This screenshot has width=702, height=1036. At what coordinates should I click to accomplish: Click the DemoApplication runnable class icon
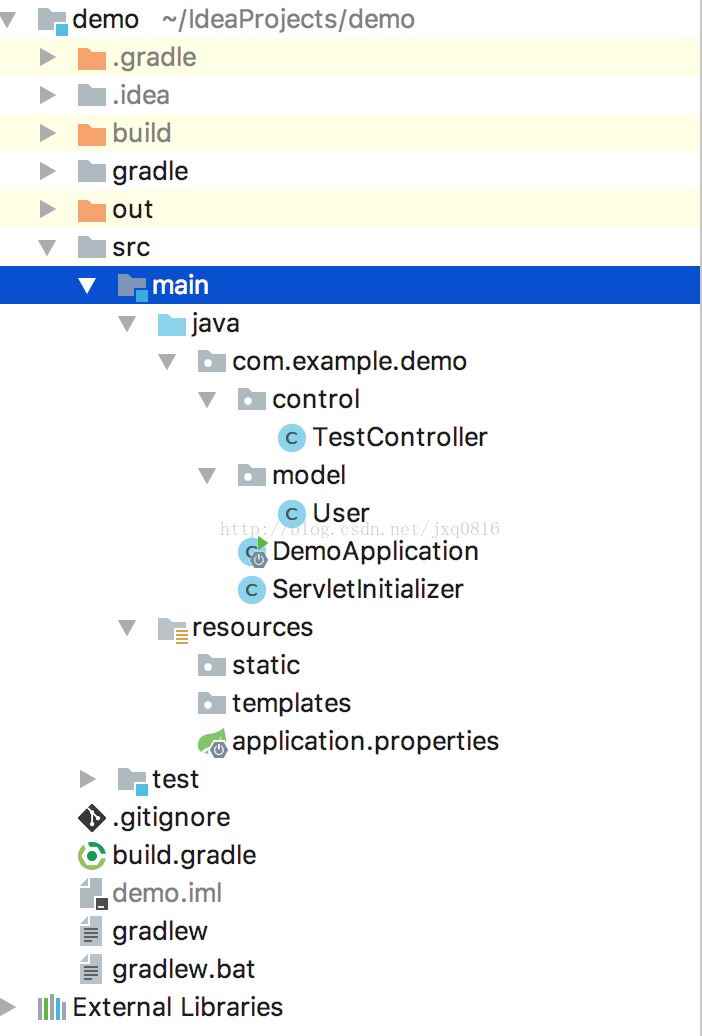[x=253, y=552]
